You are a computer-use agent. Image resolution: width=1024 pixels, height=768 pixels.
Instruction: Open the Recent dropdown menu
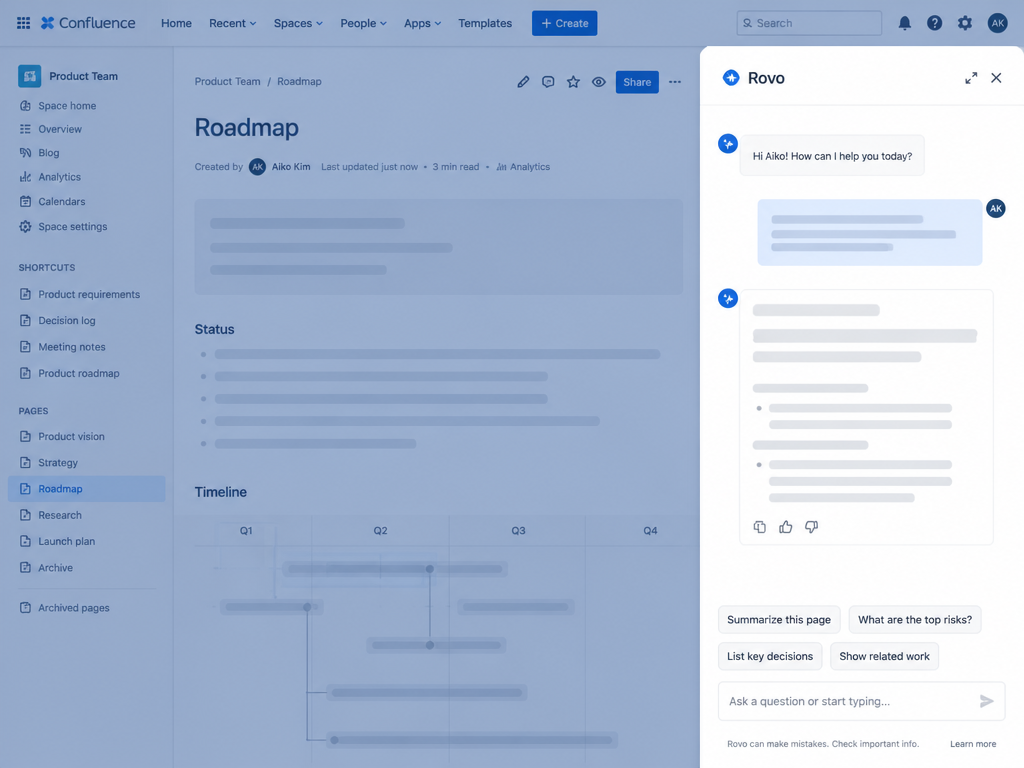tap(232, 24)
